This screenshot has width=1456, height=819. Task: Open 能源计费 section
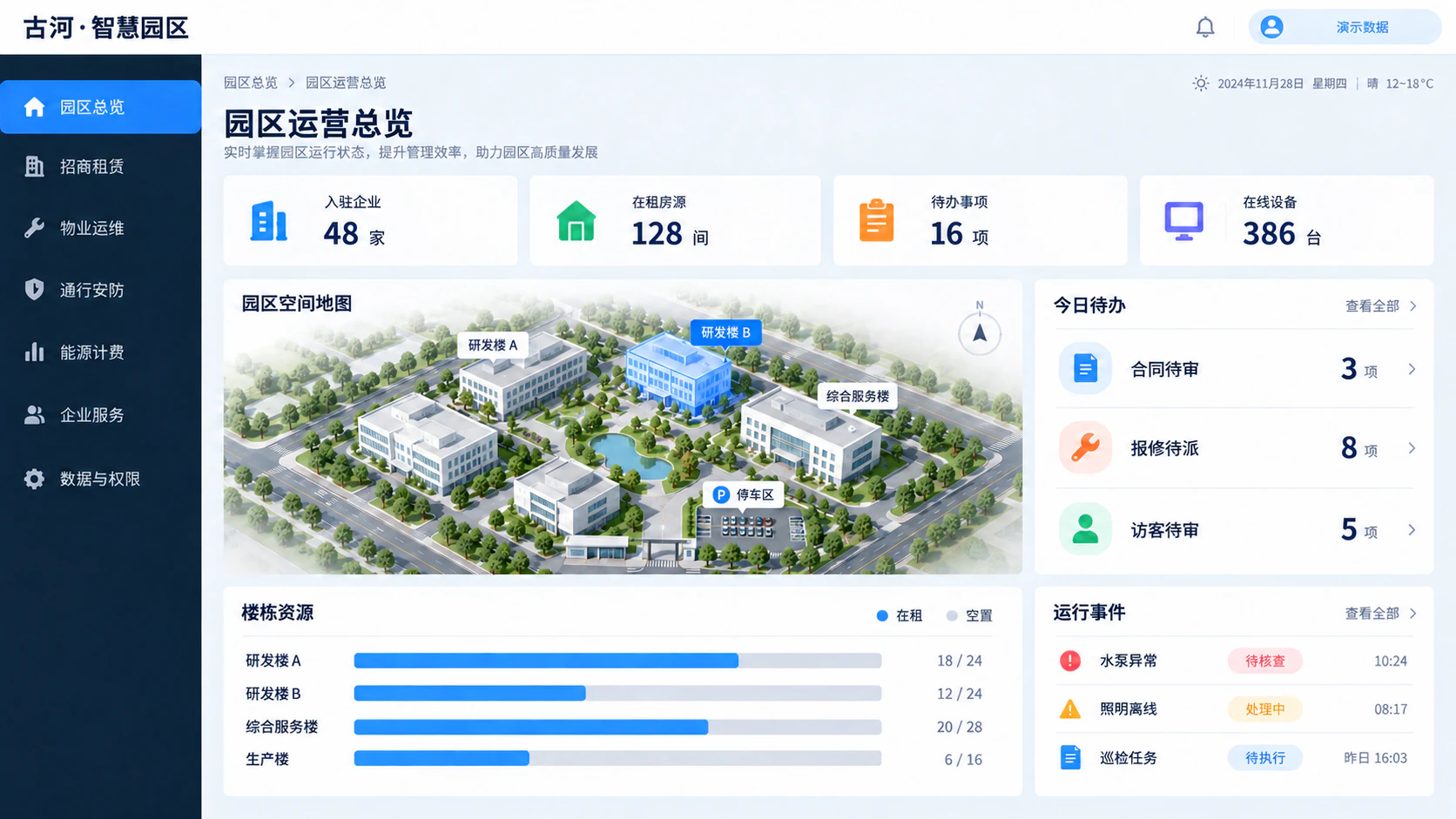[x=100, y=352]
